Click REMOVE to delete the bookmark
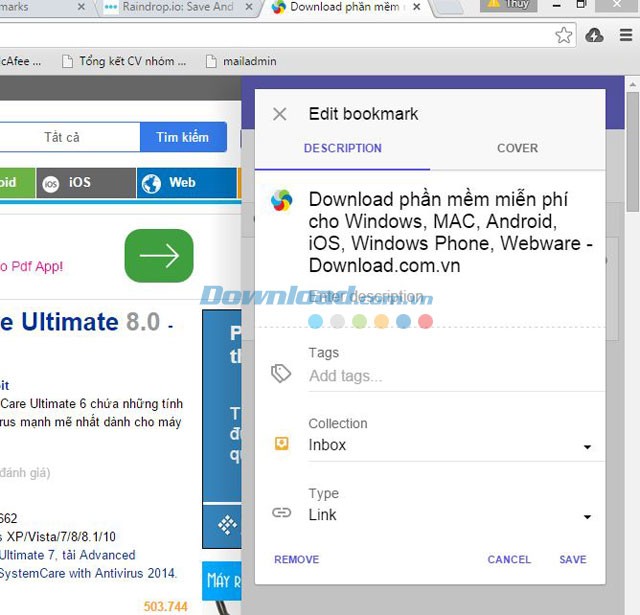This screenshot has height=615, width=640. [296, 559]
